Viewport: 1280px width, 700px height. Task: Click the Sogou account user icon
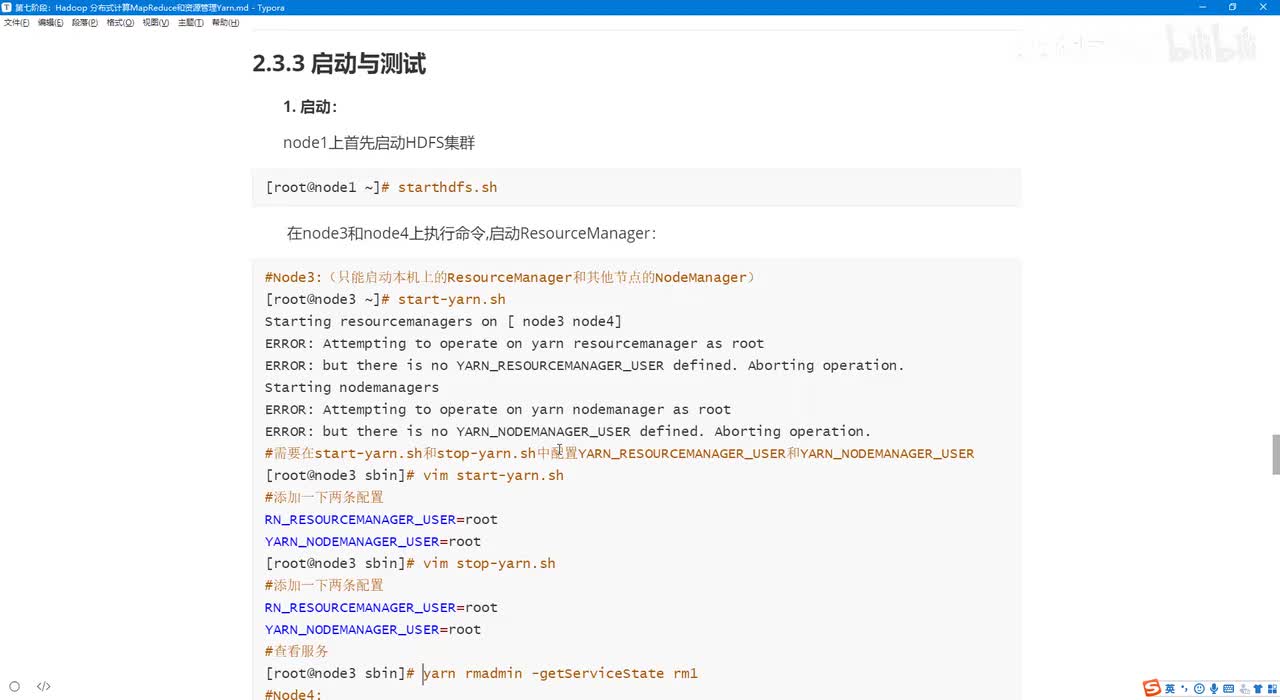coord(1244,688)
